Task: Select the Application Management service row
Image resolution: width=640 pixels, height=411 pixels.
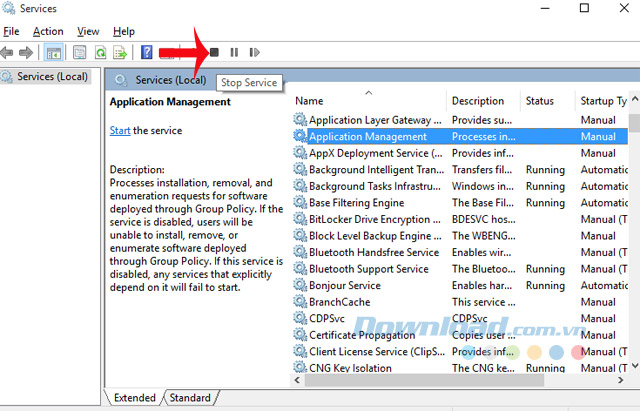Action: [x=460, y=136]
